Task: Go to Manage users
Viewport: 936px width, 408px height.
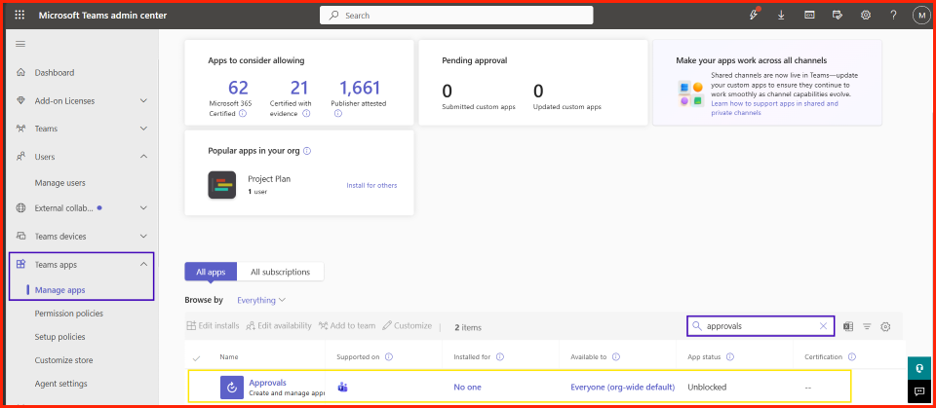Action: 60,183
